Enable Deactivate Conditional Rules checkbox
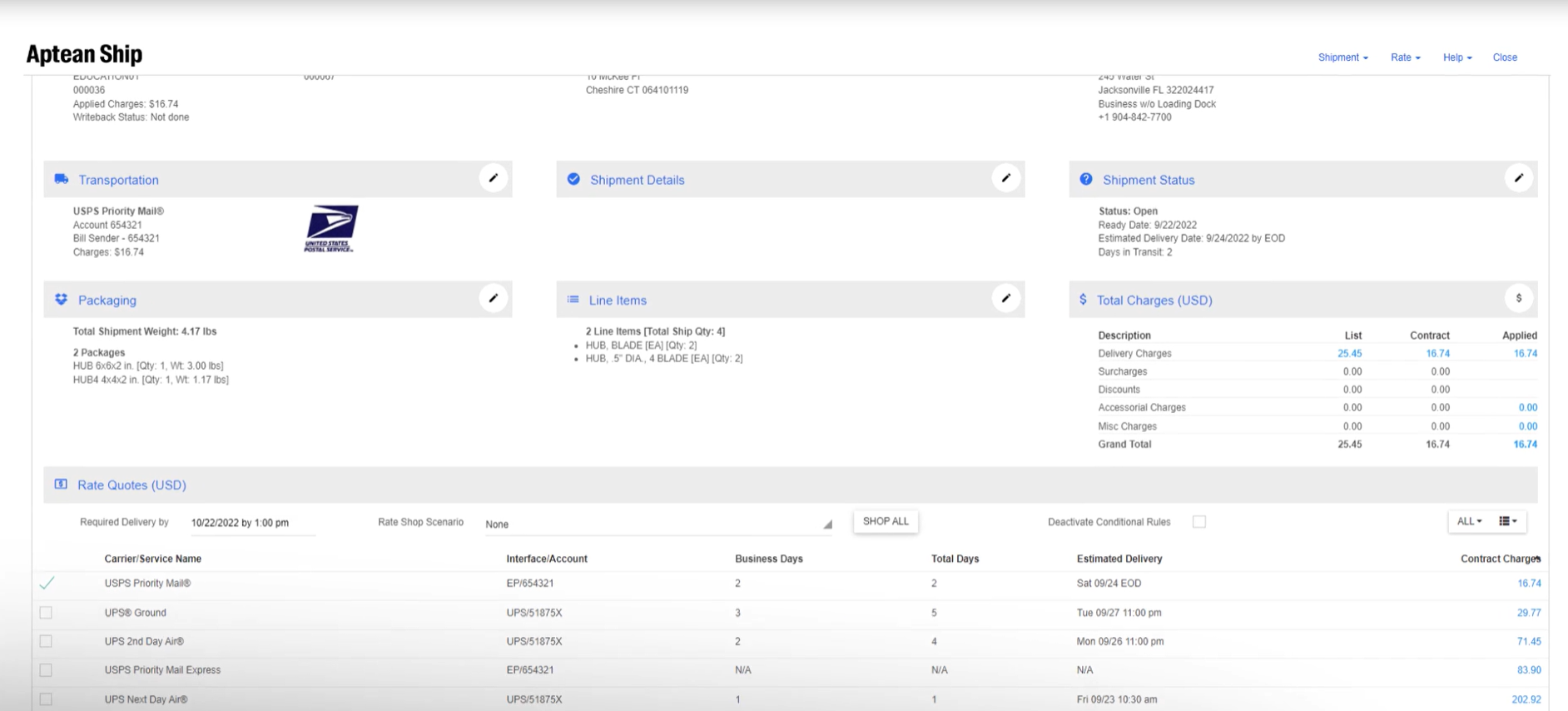Image resolution: width=1568 pixels, height=711 pixels. pyautogui.click(x=1199, y=522)
